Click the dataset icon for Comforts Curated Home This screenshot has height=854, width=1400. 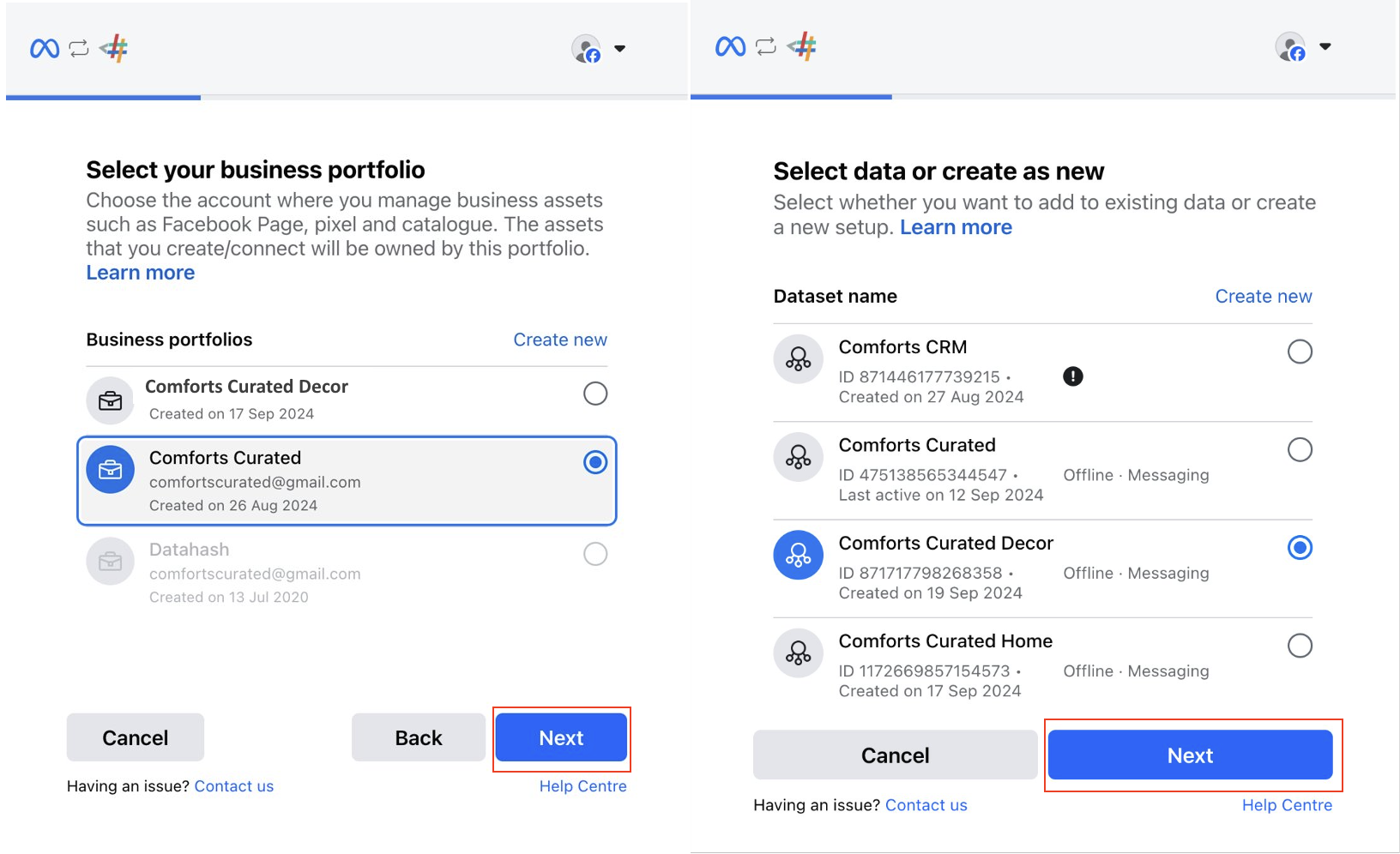point(798,653)
